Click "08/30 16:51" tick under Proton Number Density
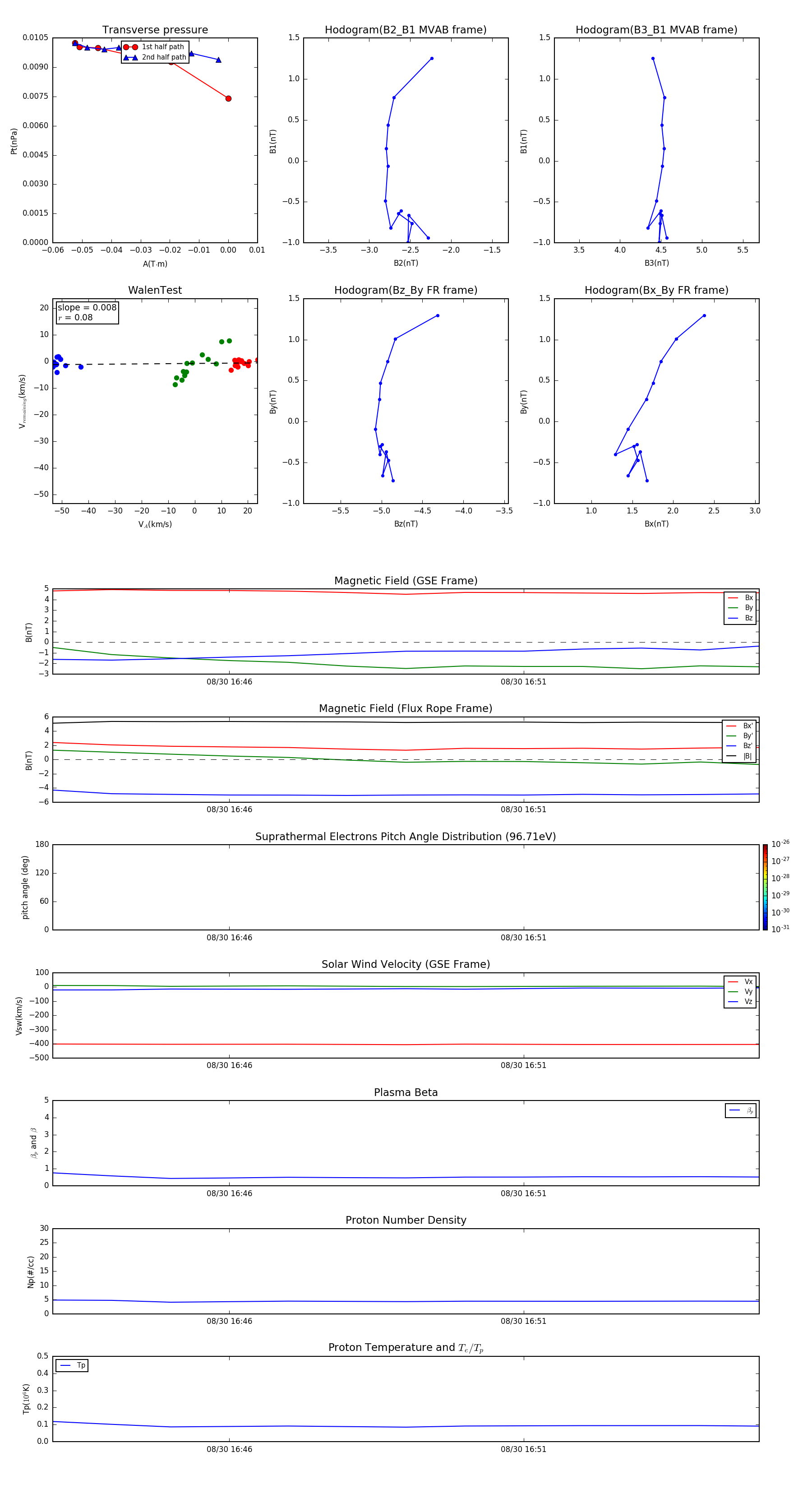Screen dimensions: 812x1489 (524, 1321)
